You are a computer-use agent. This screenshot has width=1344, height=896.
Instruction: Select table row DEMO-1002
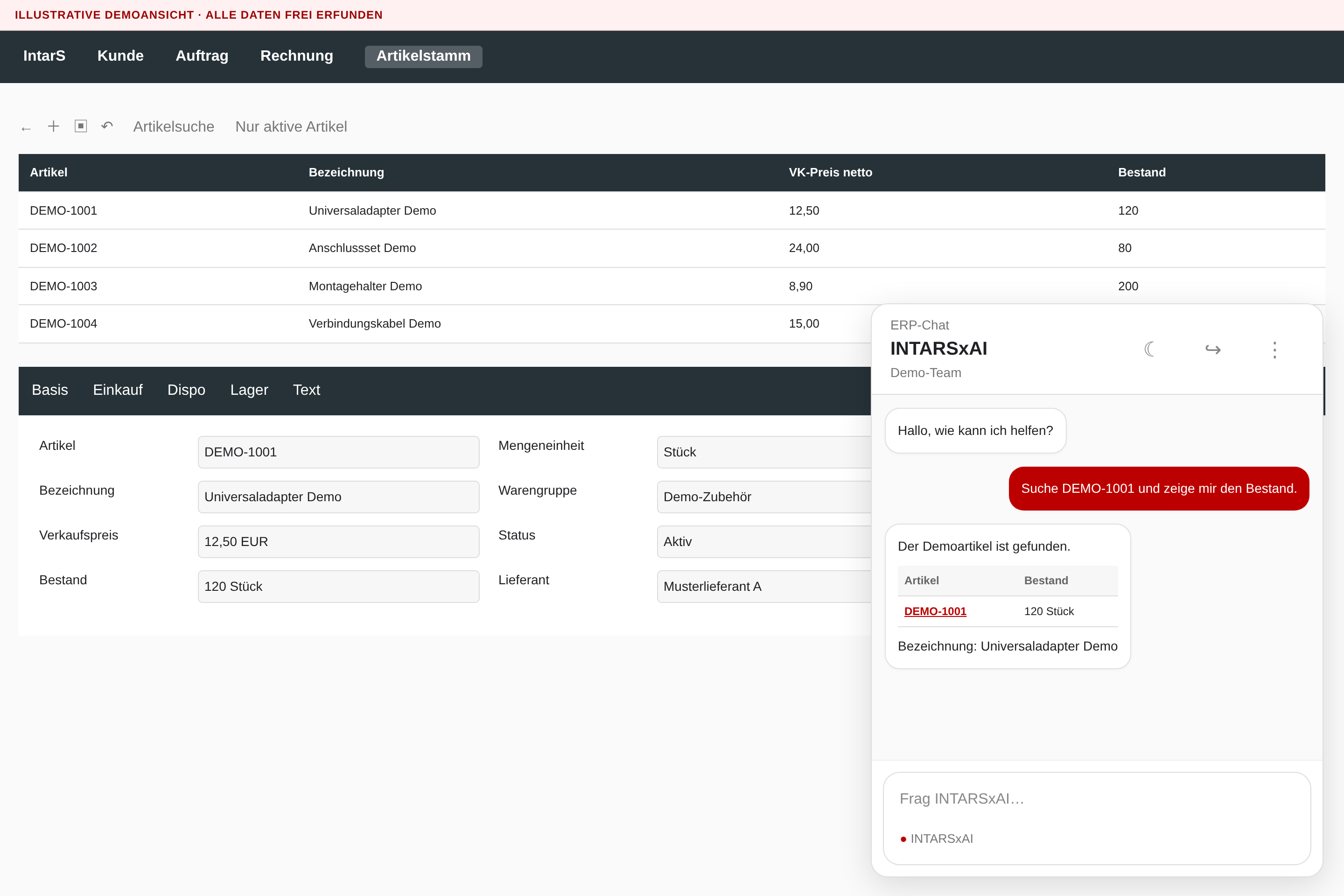(672, 249)
